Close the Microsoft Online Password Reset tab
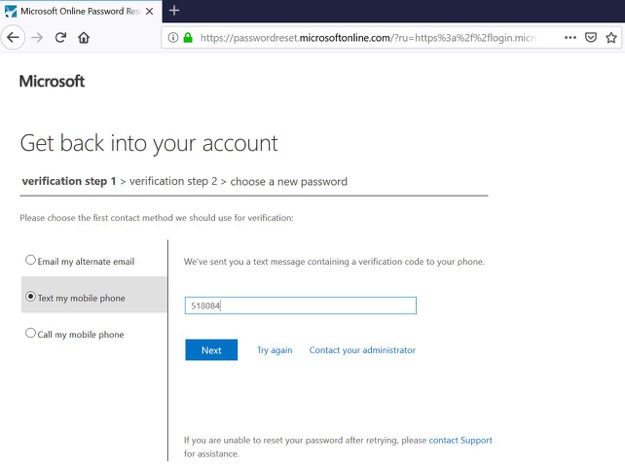The height and width of the screenshot is (468, 625). (x=149, y=12)
